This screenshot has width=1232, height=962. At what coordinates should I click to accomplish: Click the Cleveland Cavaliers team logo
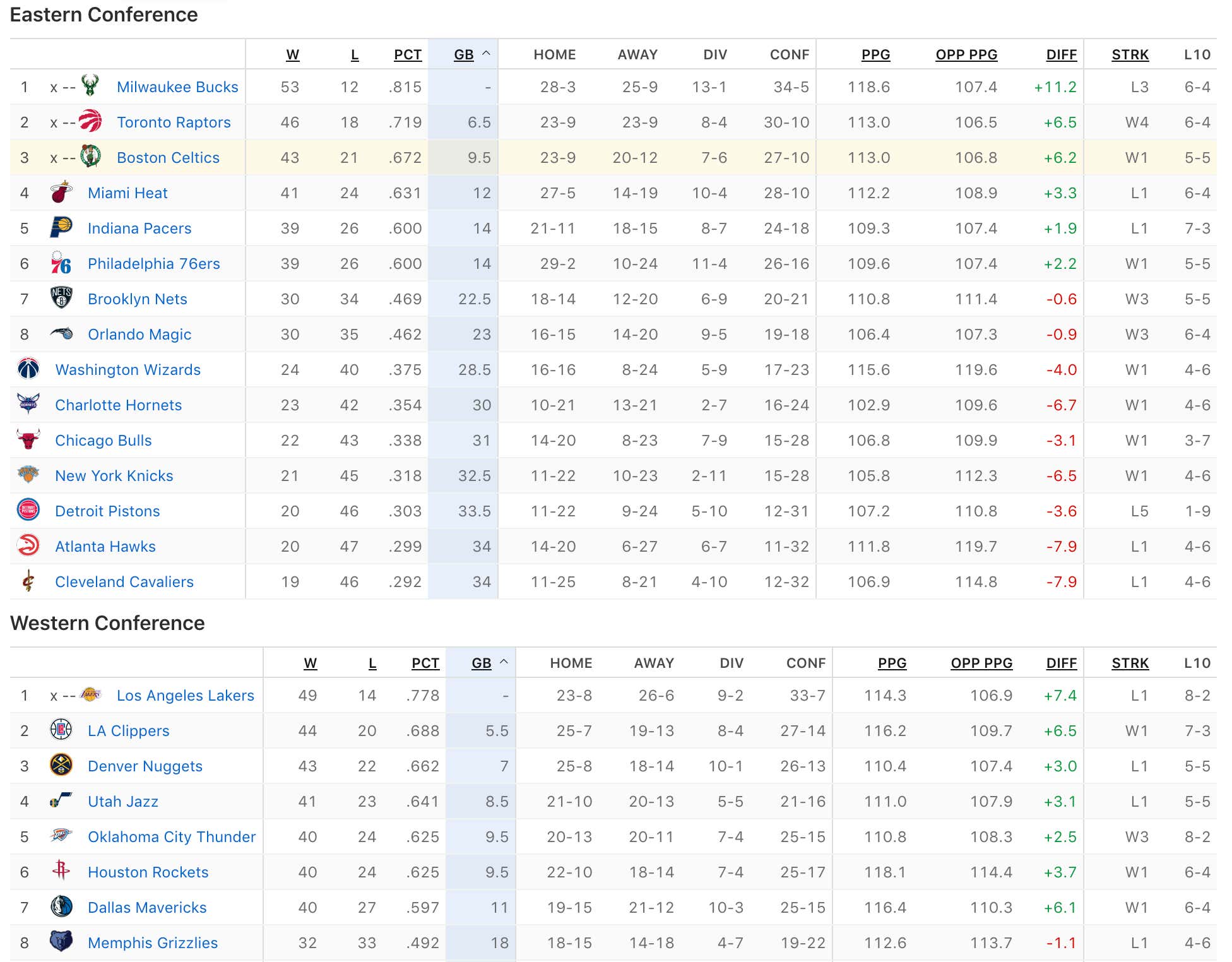(28, 581)
